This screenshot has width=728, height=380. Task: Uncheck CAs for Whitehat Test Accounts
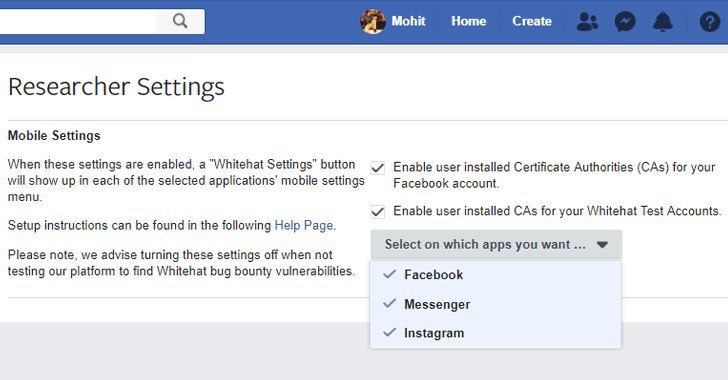click(x=378, y=212)
